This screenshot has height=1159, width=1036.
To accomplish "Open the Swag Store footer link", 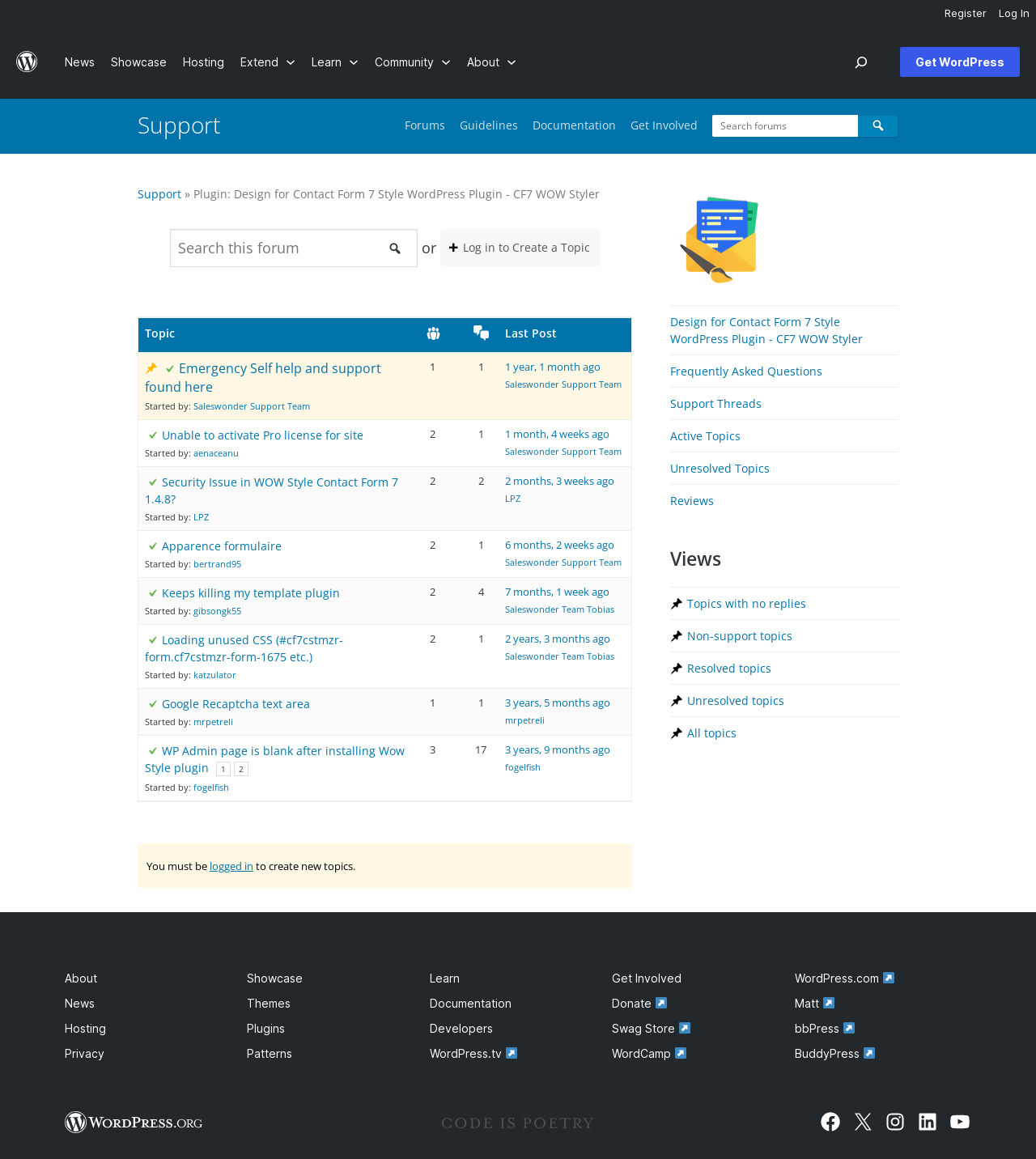I will pos(651,1029).
